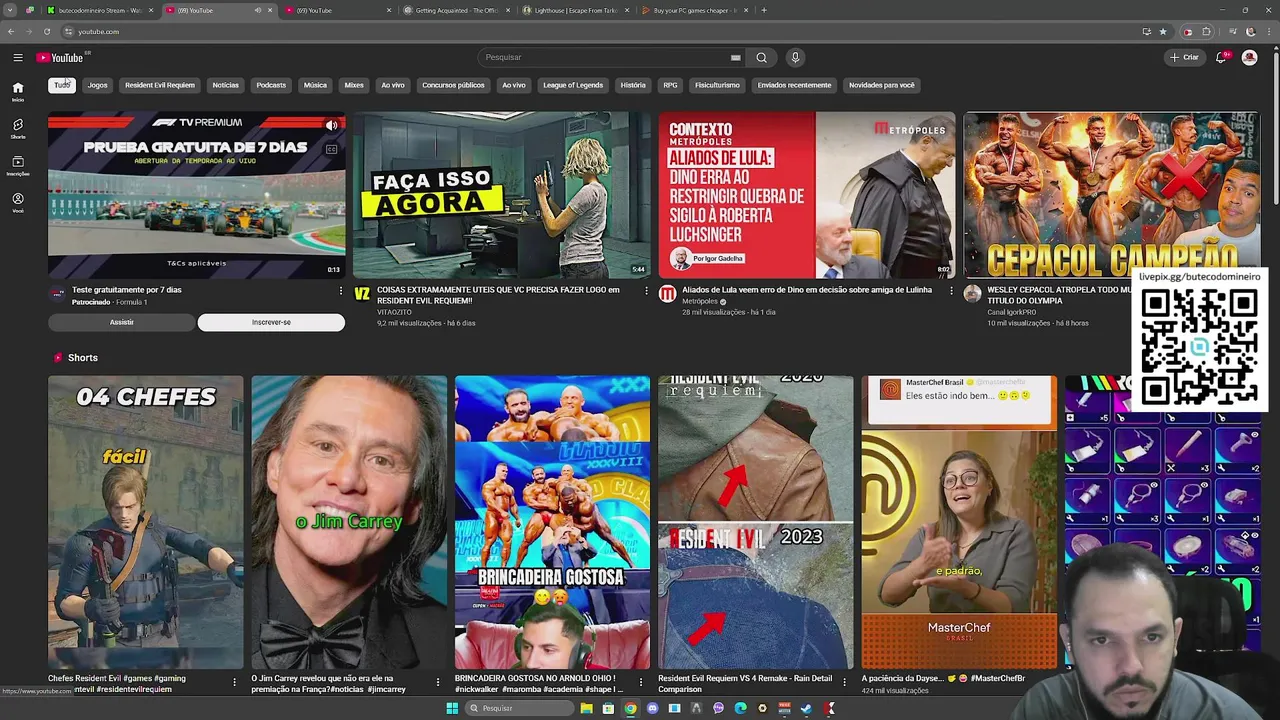Screen dimensions: 1280x720
Task: Open Inscrições in the left sidebar
Action: 18,166
